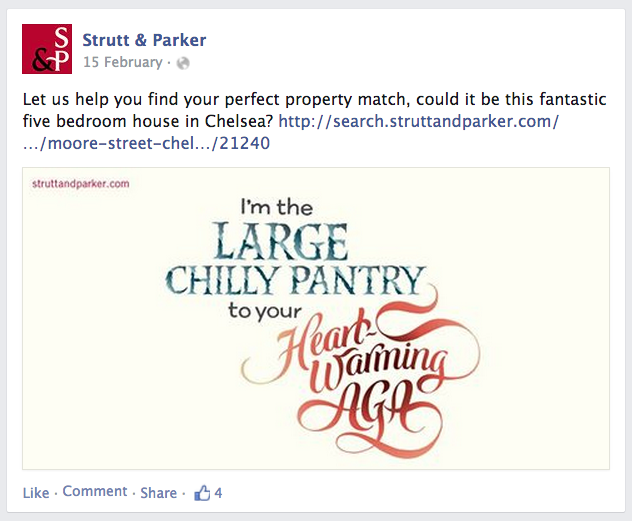632x521 pixels.
Task: Click the black ampersand in the logo
Action: point(39,60)
